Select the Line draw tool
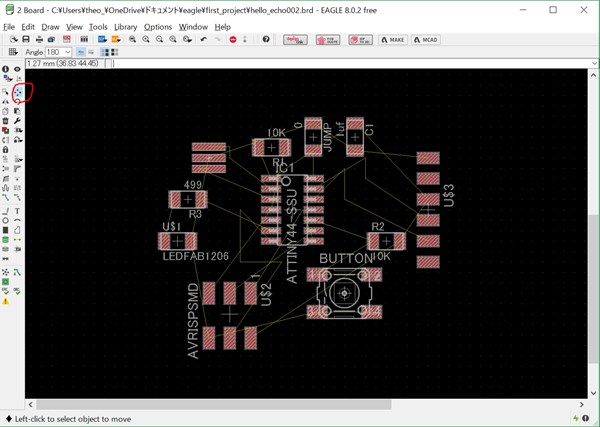 [5, 211]
